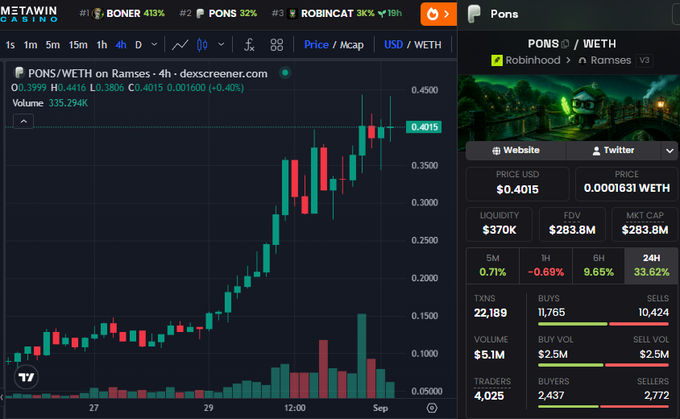Select the candlestick chart style icon
This screenshot has width=680, height=419.
click(x=202, y=45)
